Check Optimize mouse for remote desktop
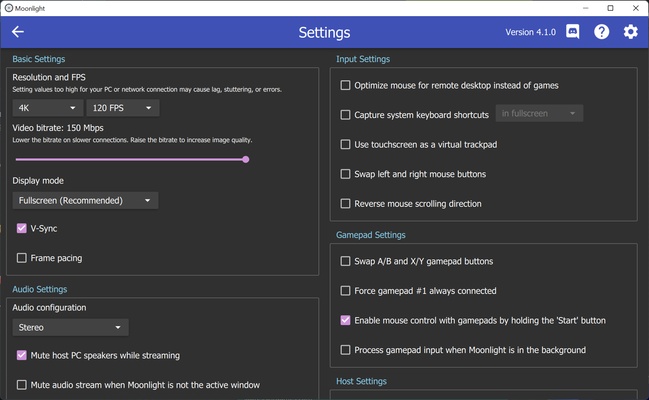The width and height of the screenshot is (649, 400). pos(345,85)
